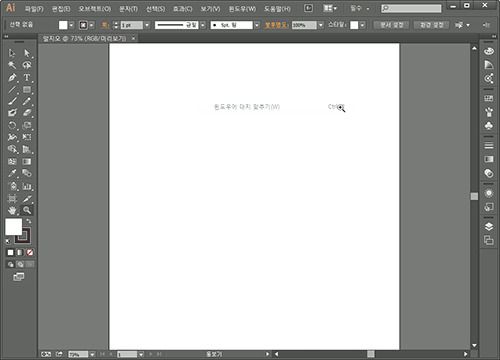Open stroke color dropdown in control bar

click(x=92, y=25)
